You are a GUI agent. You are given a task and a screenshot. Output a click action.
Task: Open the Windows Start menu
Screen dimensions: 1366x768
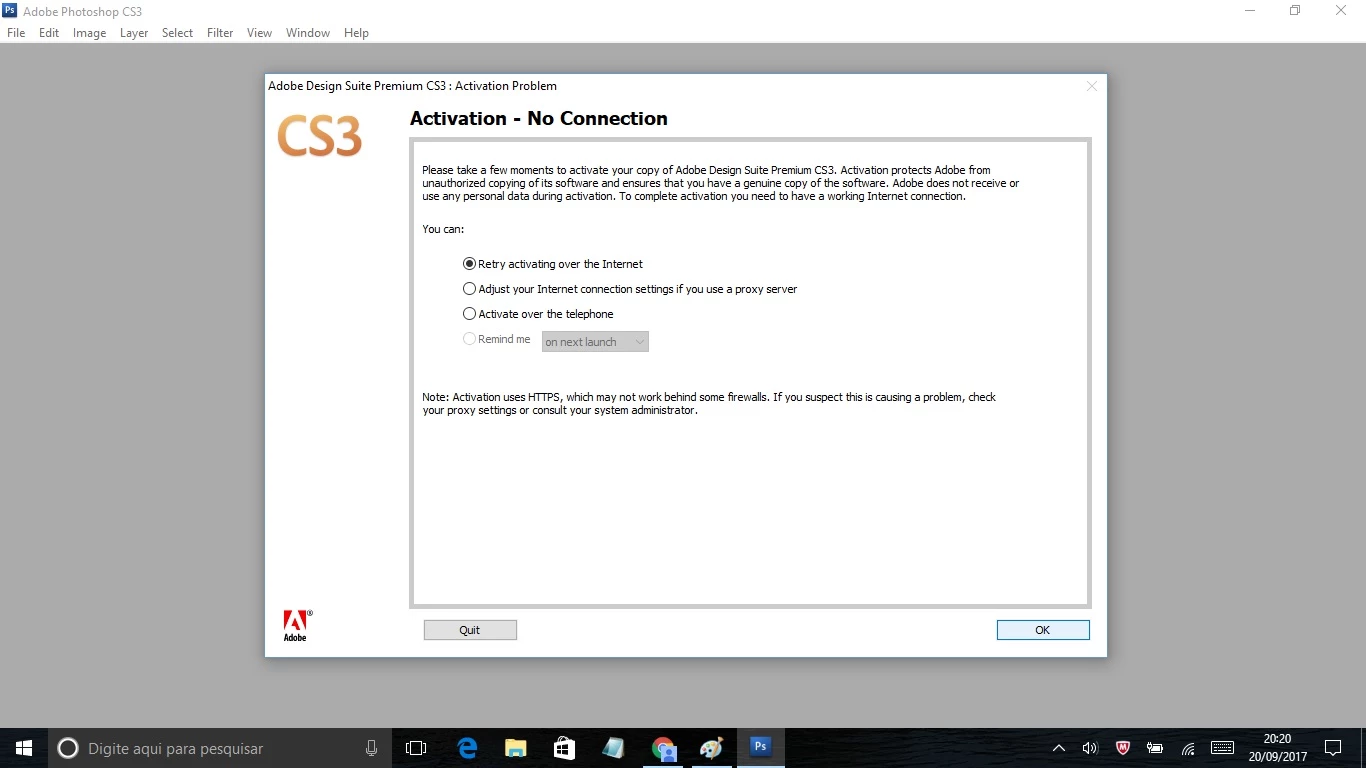(24, 748)
